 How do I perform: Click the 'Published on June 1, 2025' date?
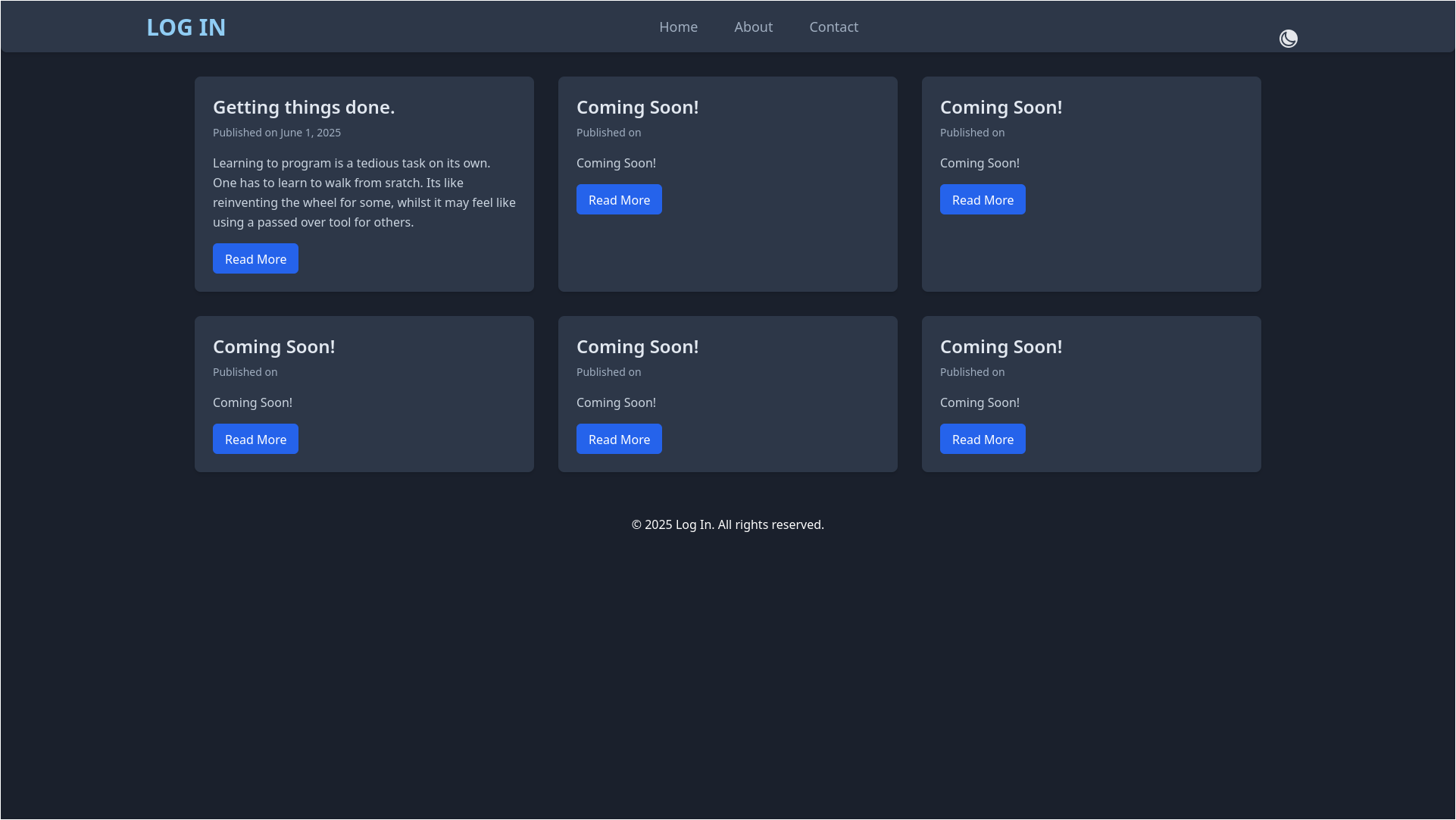click(277, 133)
